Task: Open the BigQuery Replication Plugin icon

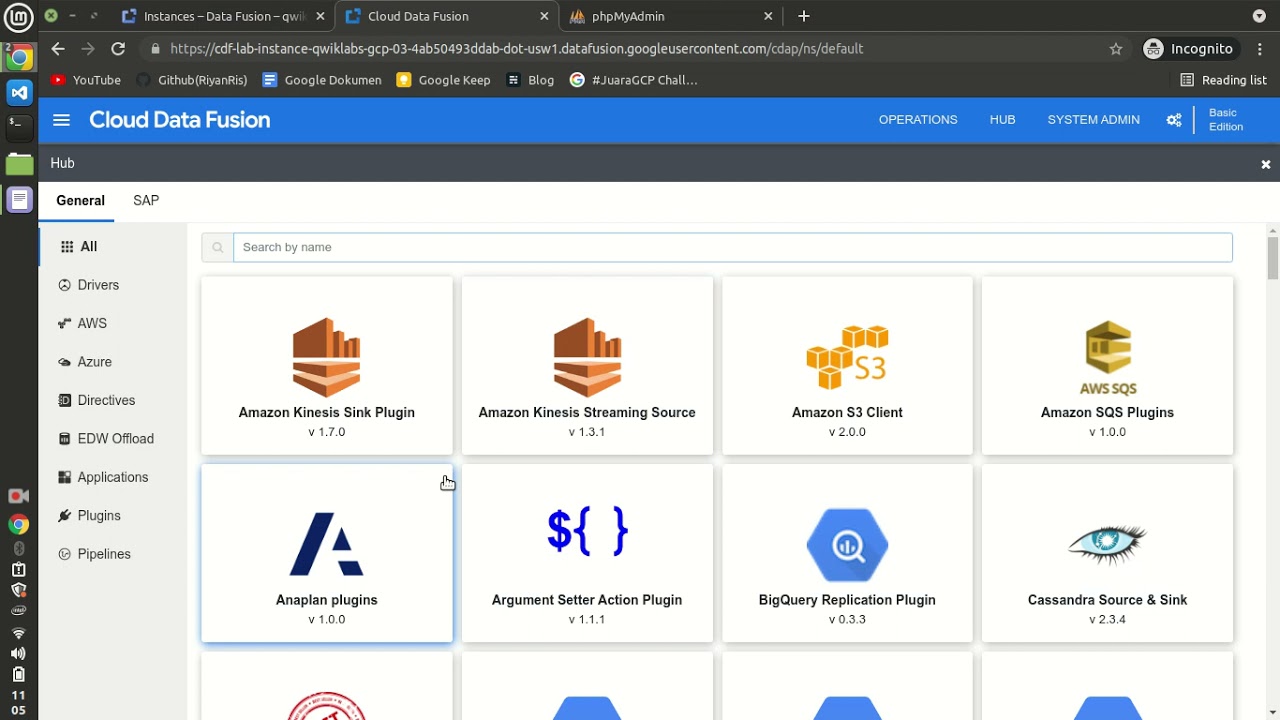Action: (x=847, y=544)
